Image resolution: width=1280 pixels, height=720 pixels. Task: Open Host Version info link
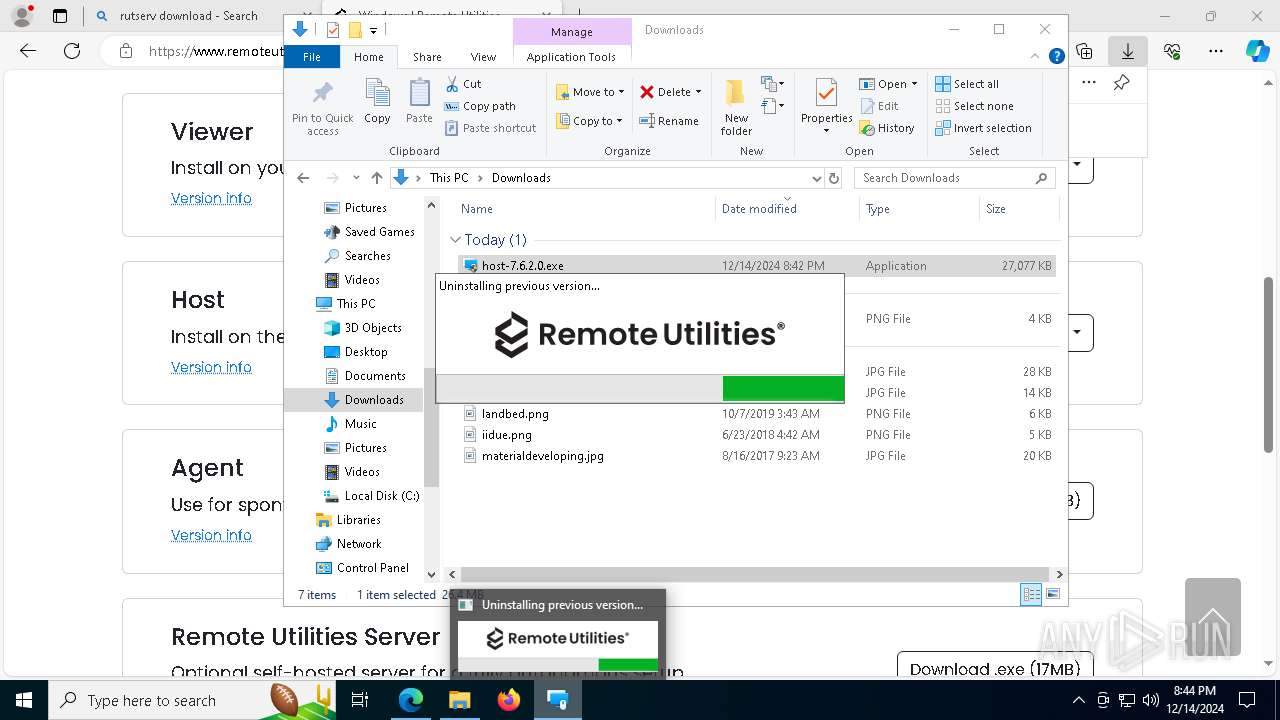[x=211, y=367]
